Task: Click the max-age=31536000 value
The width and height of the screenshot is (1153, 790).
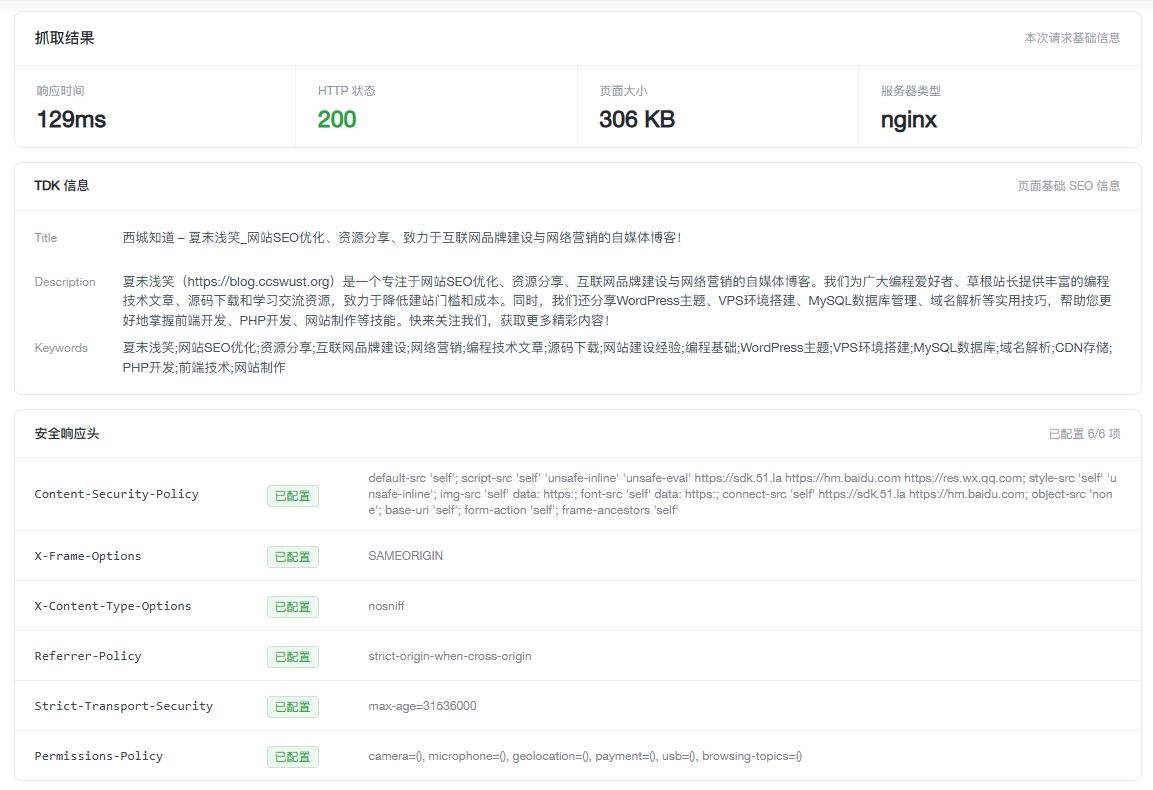Action: click(x=422, y=706)
